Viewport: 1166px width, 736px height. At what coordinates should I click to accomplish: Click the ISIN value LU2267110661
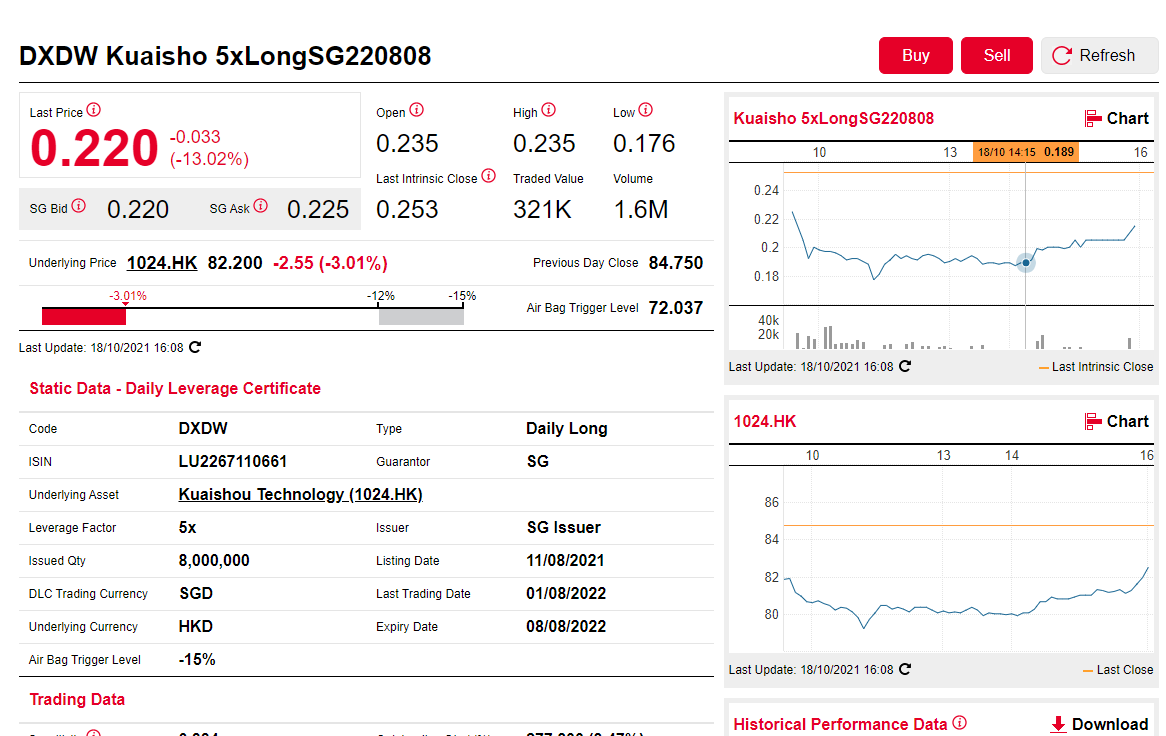pyautogui.click(x=233, y=462)
